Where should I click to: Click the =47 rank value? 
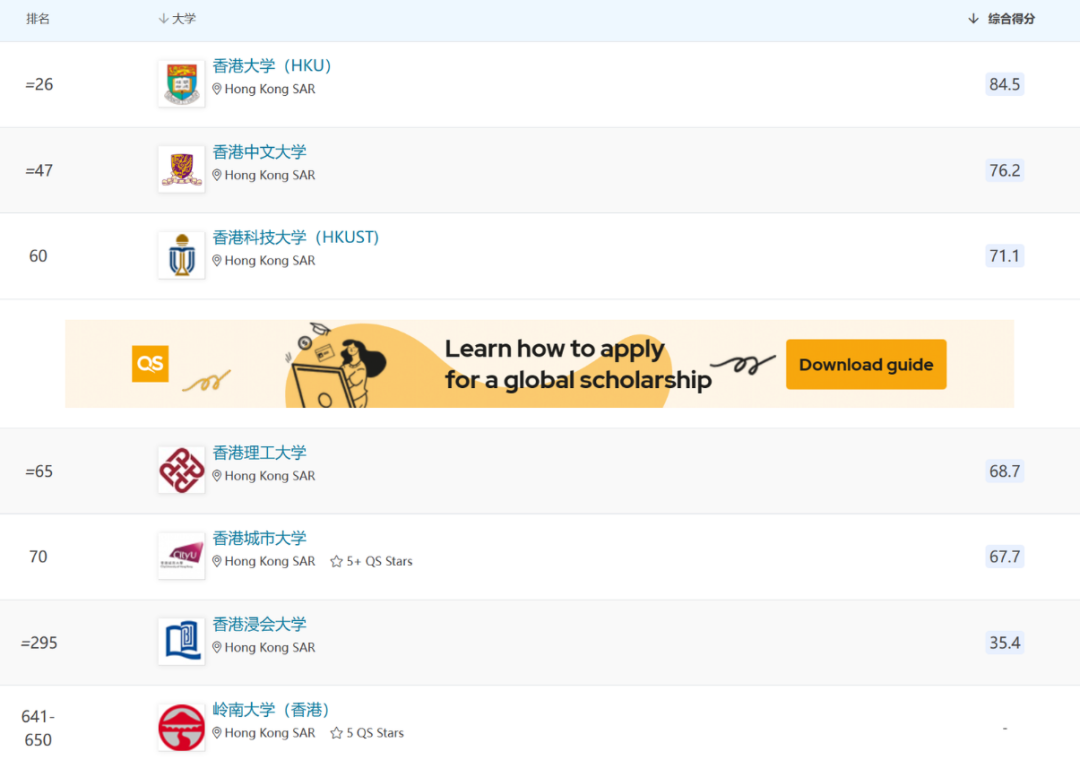pyautogui.click(x=39, y=170)
